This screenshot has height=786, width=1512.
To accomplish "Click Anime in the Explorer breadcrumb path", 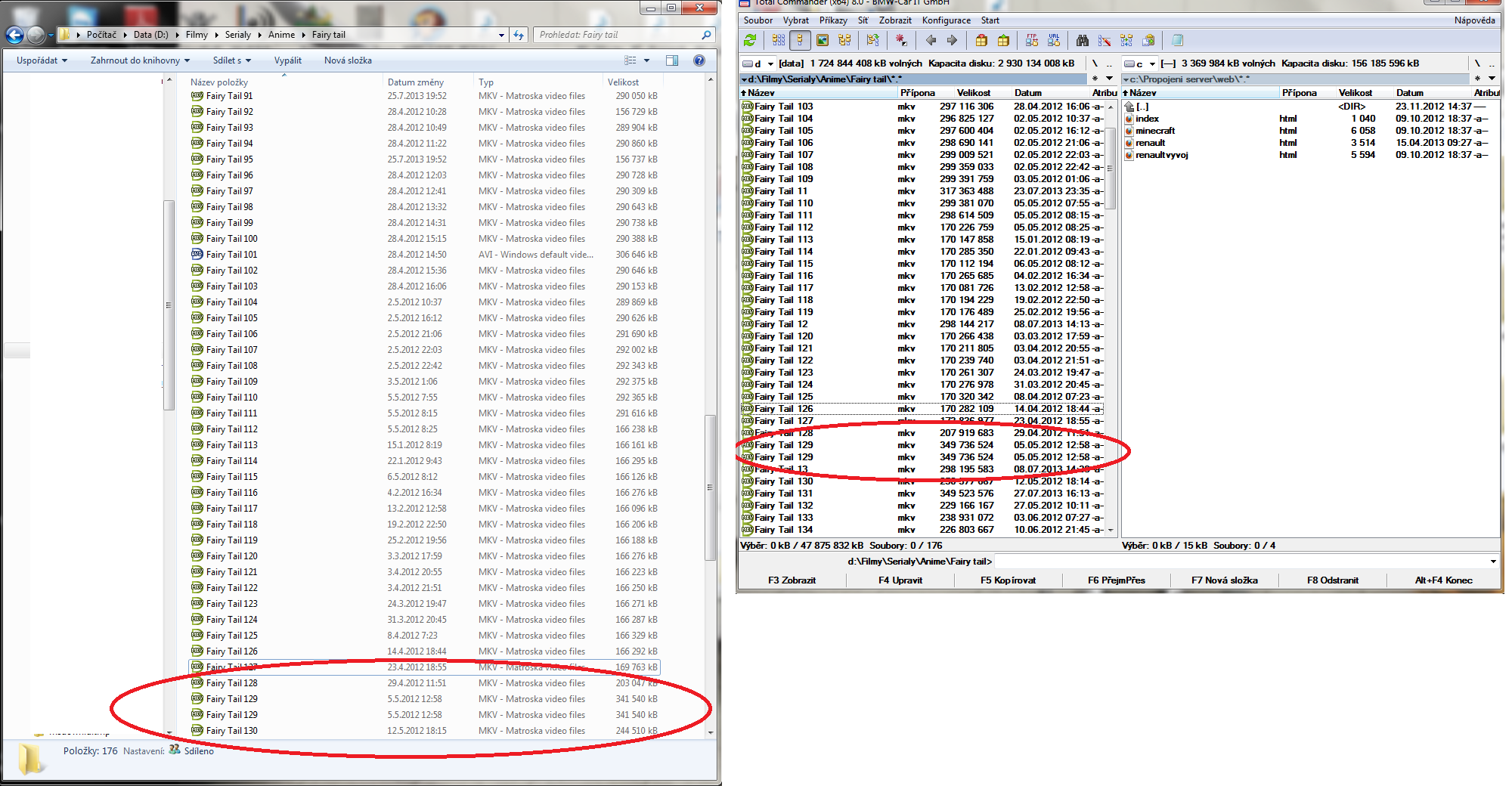I will pos(281,35).
